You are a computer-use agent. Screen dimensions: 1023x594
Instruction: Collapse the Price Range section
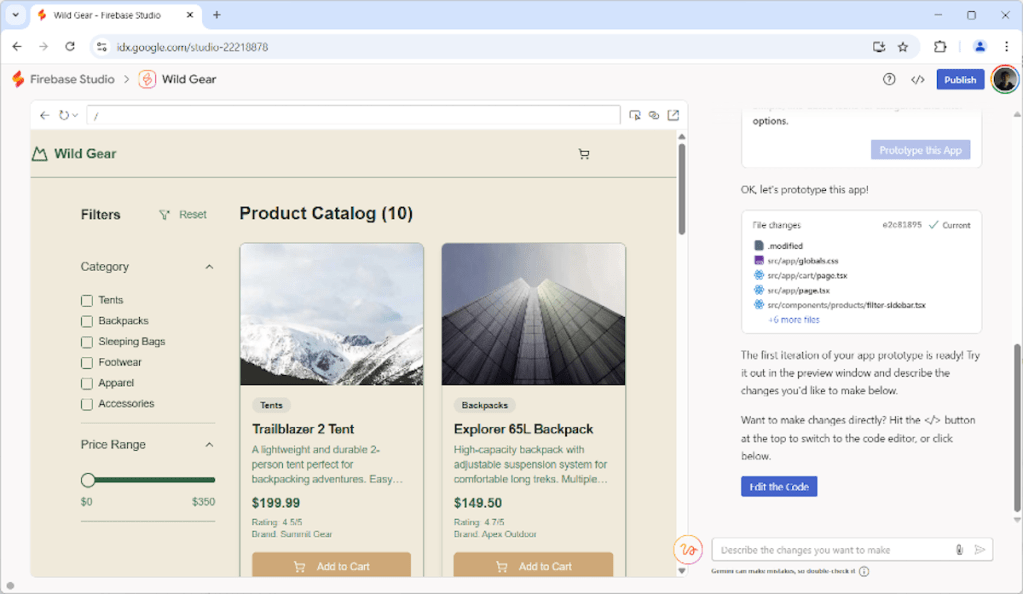(210, 444)
